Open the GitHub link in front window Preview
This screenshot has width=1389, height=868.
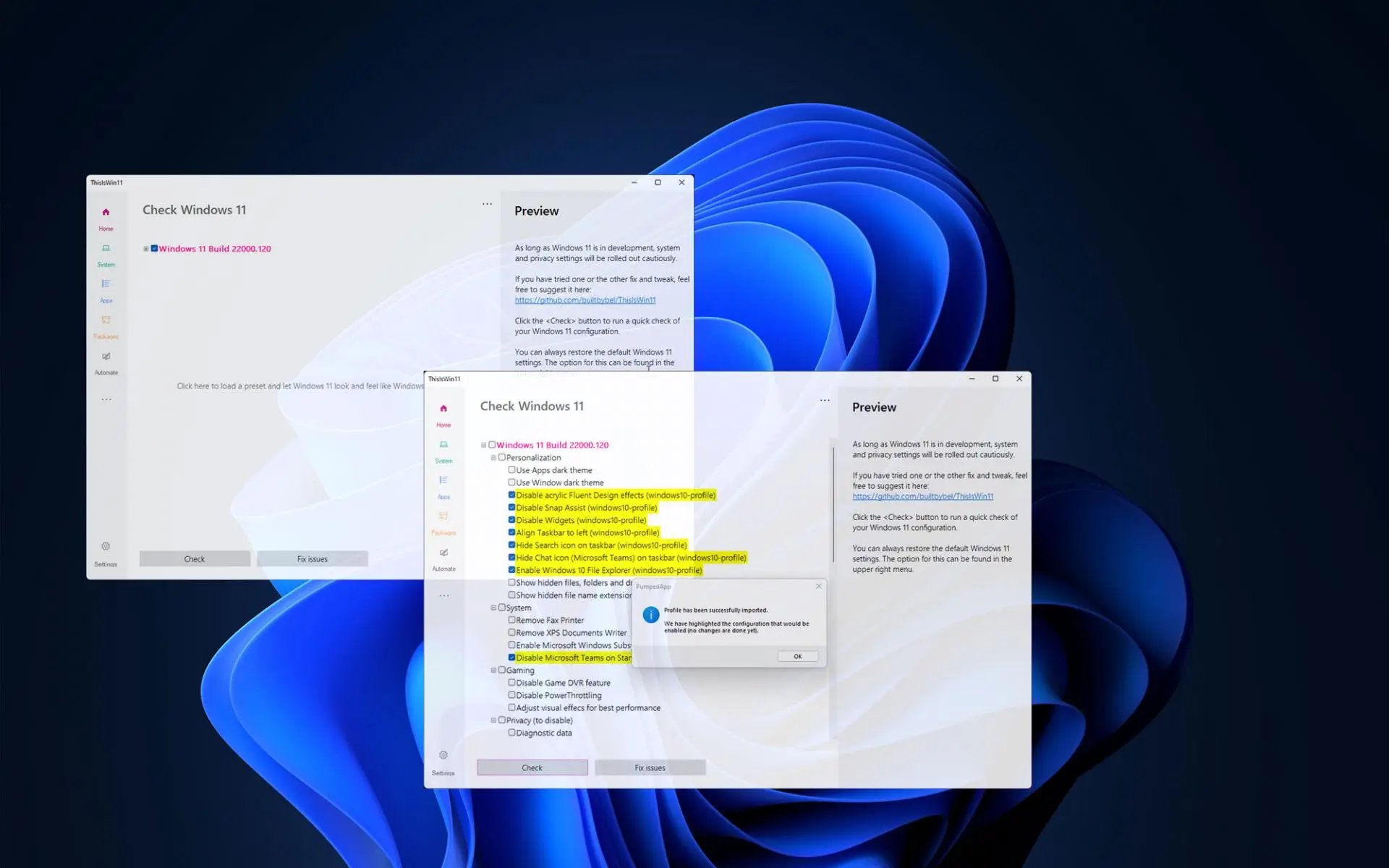922,496
